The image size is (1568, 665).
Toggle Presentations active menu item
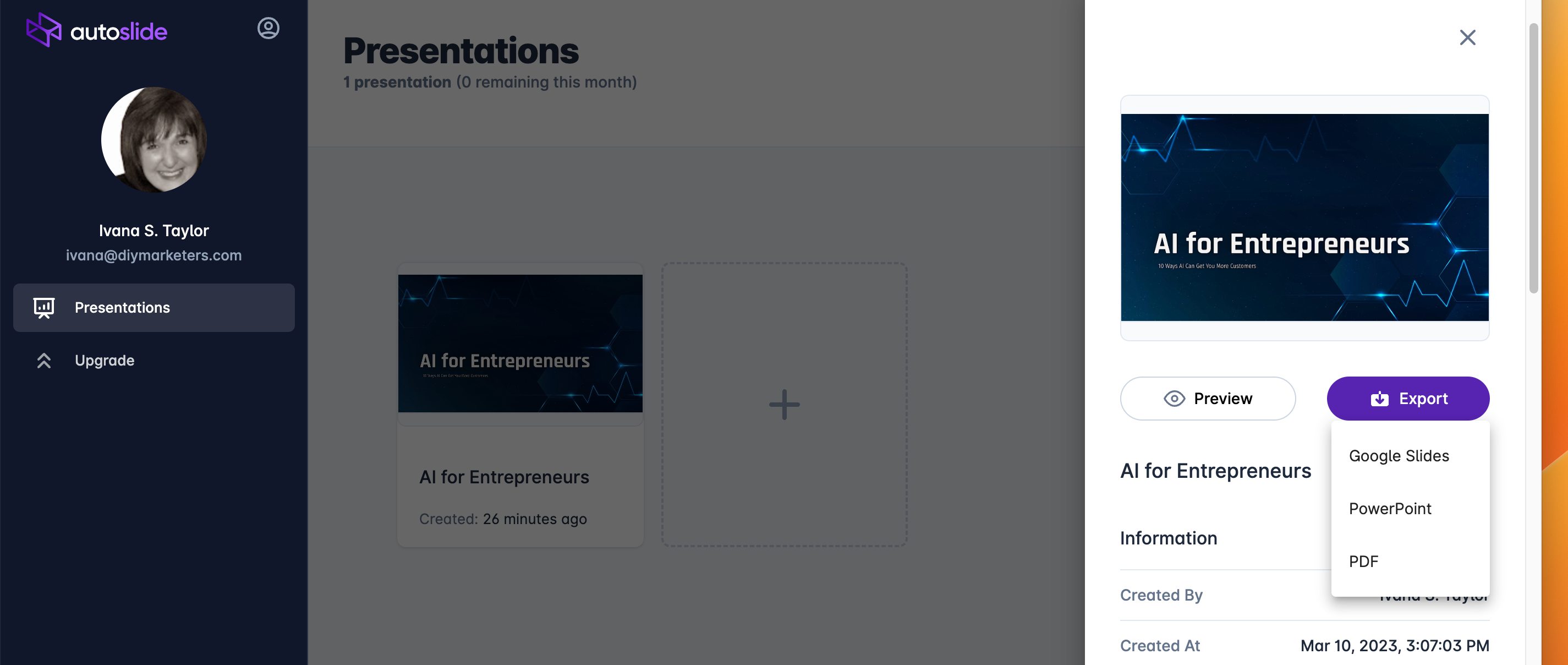(154, 307)
